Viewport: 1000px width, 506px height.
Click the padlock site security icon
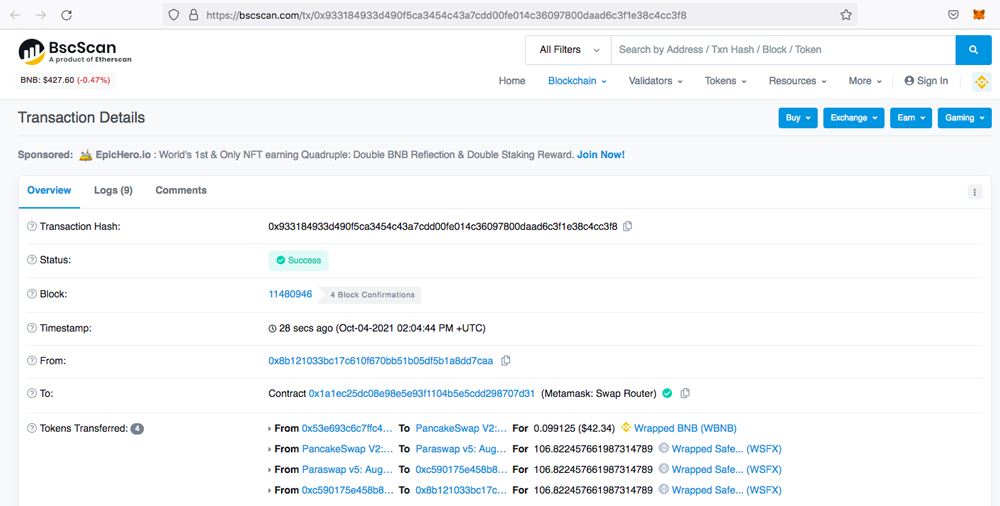click(193, 15)
